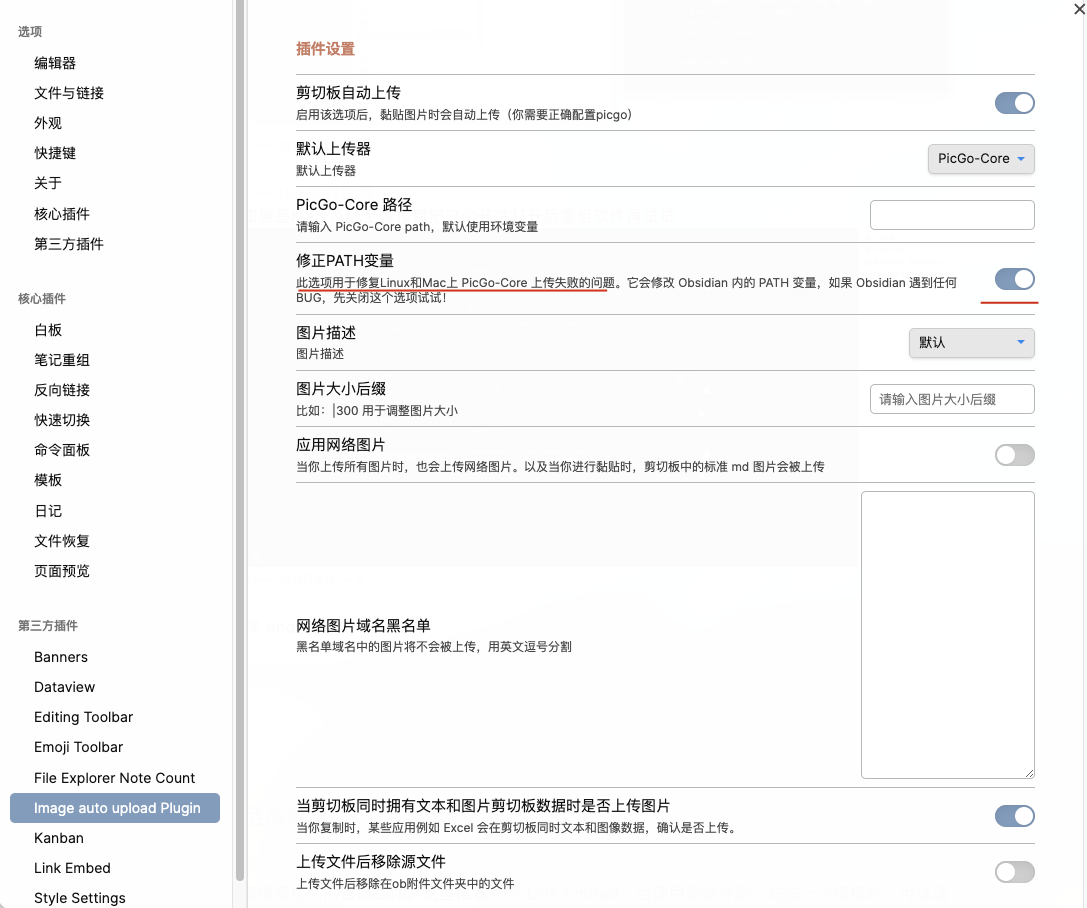The width and height of the screenshot is (1087, 908).
Task: Select 快捷键 in the options list
Action: 55,153
